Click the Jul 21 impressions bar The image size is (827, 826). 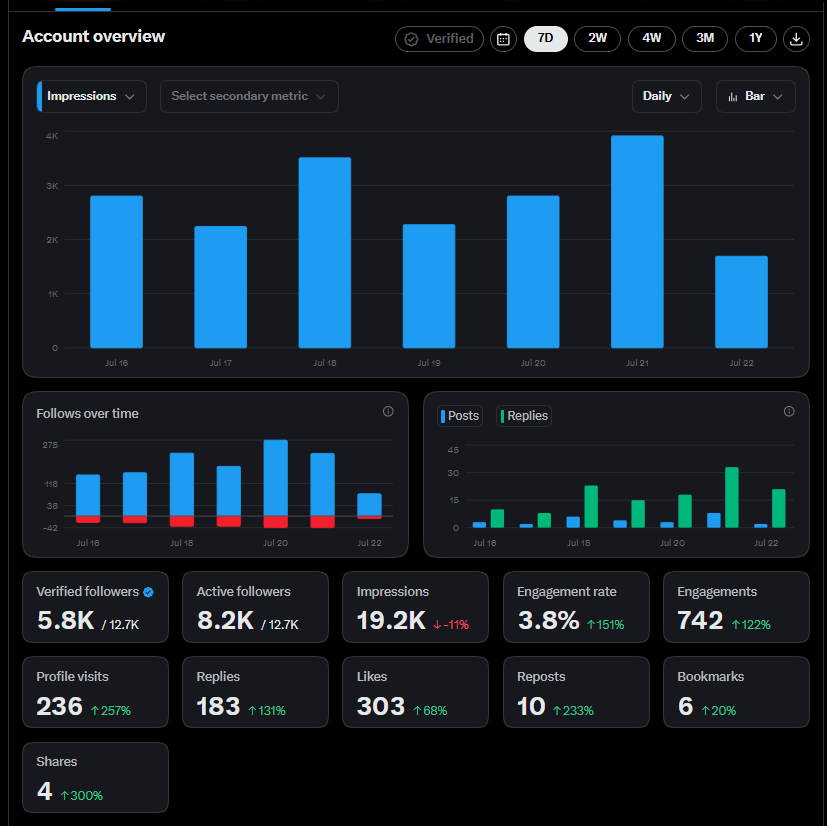pos(637,242)
